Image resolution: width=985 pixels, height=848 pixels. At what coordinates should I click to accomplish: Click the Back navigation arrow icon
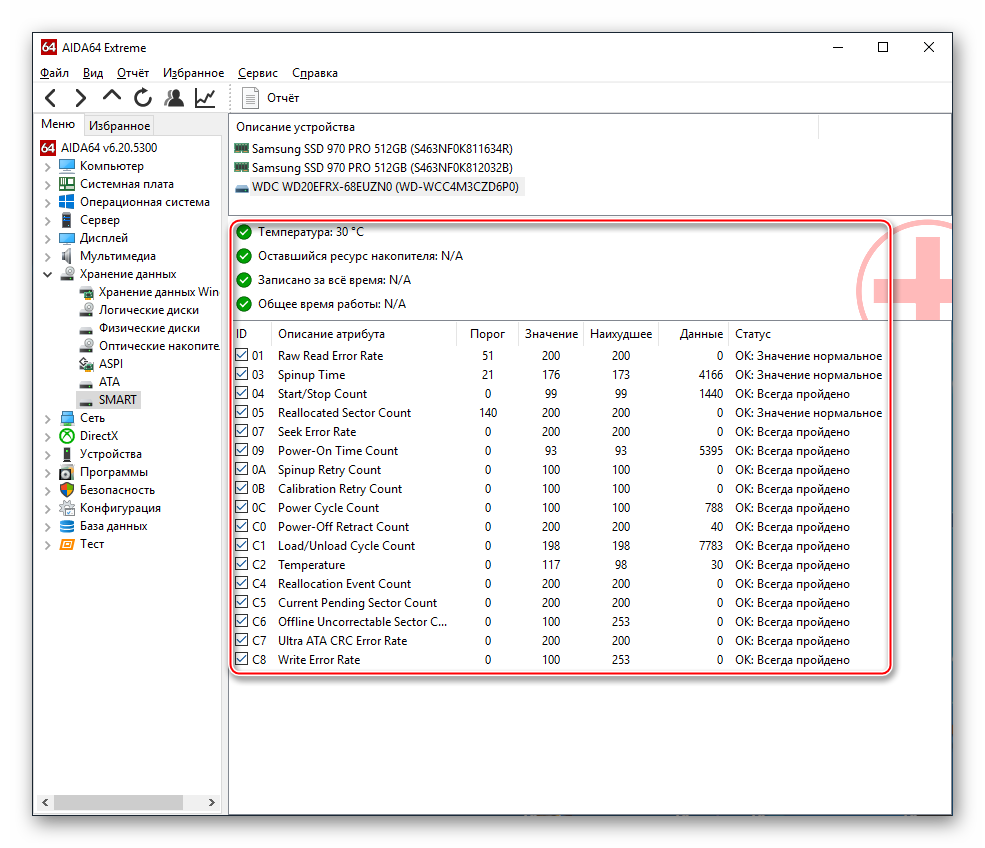pyautogui.click(x=51, y=98)
